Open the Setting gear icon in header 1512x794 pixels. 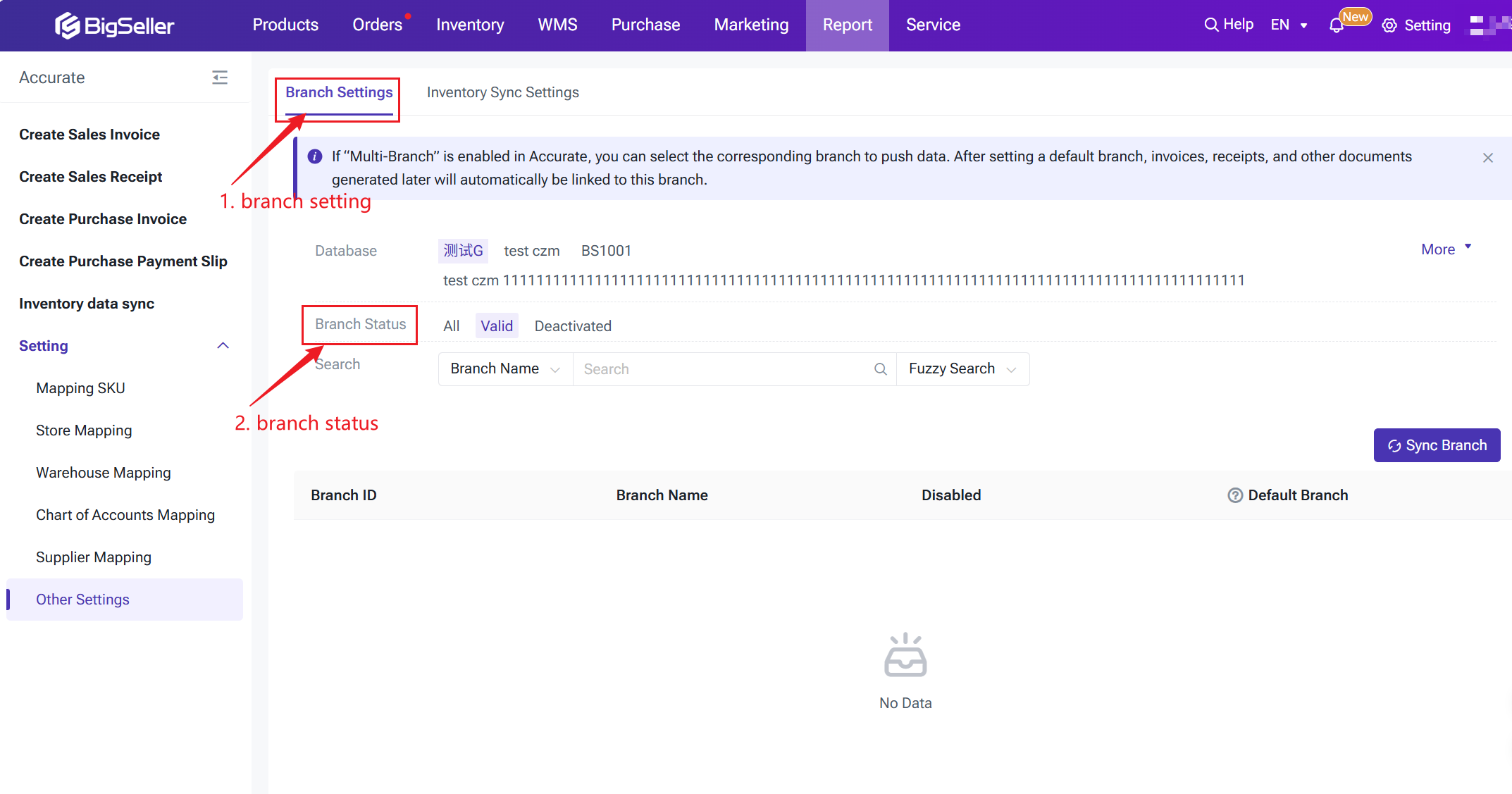[x=1389, y=25]
